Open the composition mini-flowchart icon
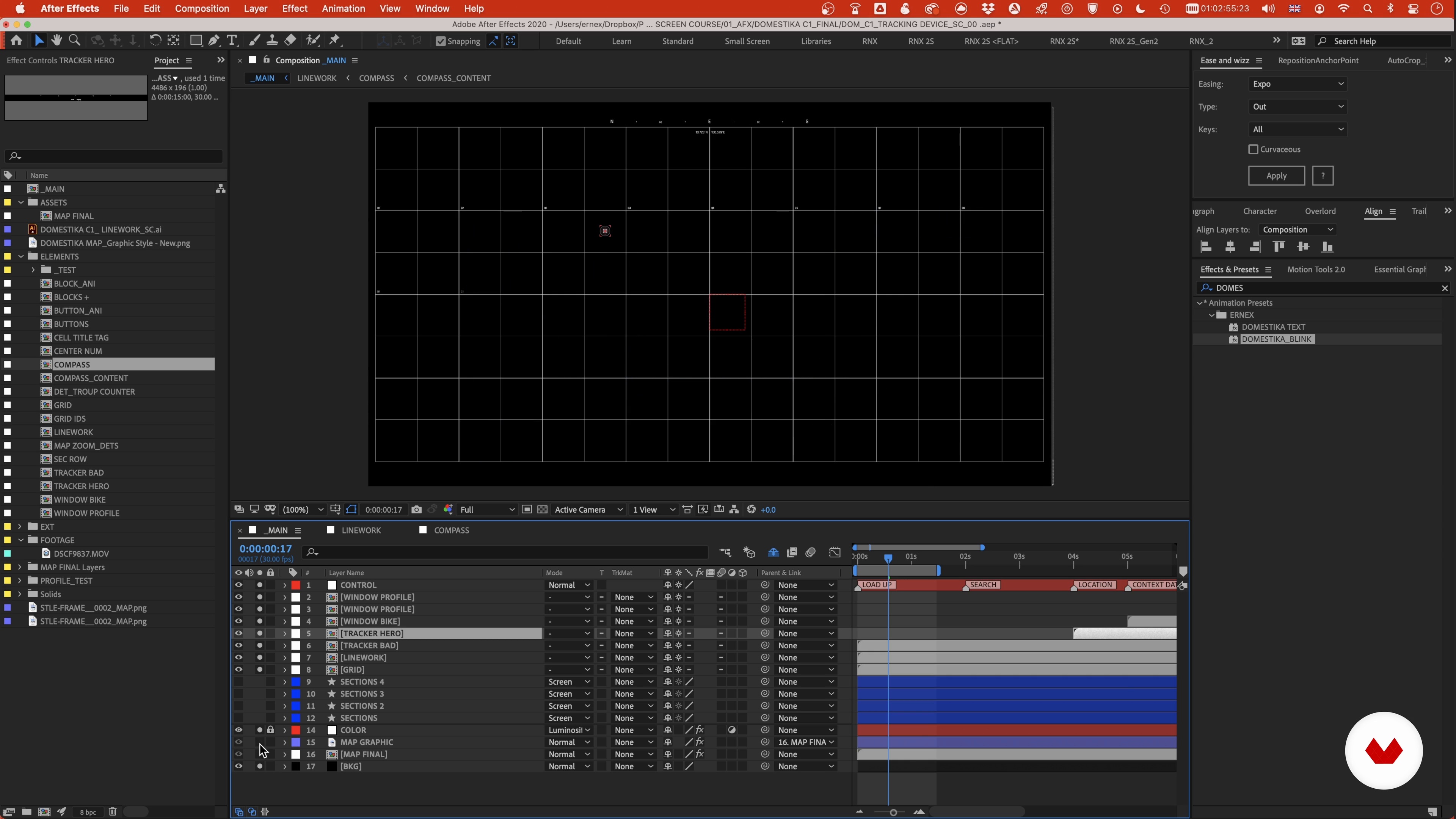The width and height of the screenshot is (1456, 819). click(725, 553)
